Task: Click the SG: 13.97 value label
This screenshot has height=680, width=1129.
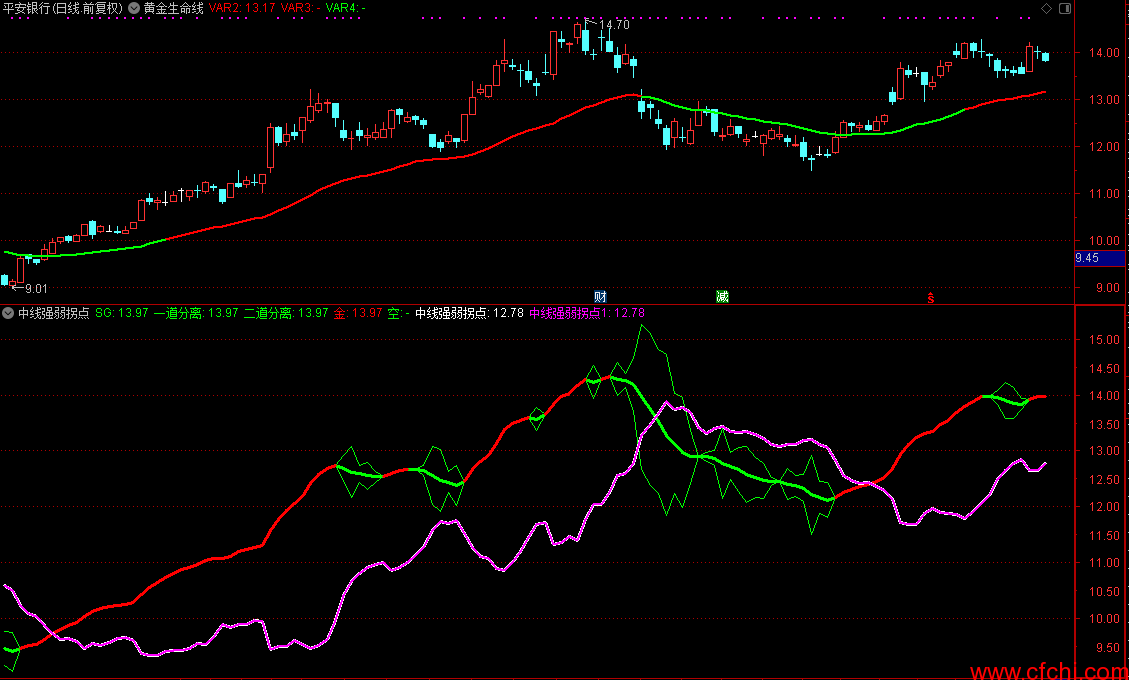Action: tap(122, 313)
